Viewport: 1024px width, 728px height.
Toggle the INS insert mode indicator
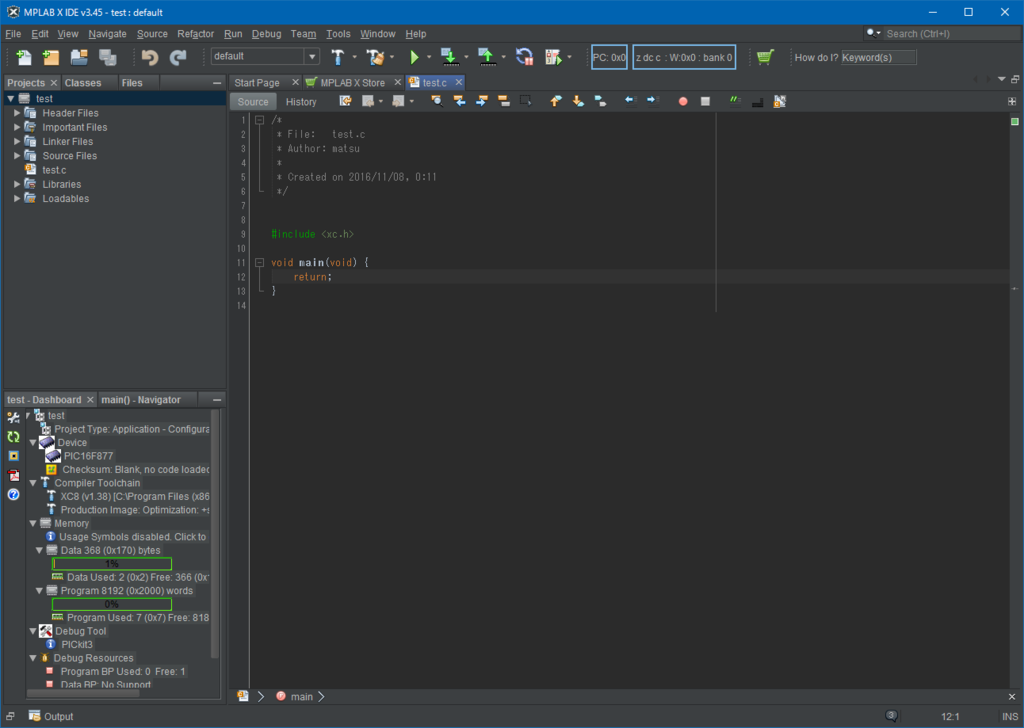[1010, 716]
